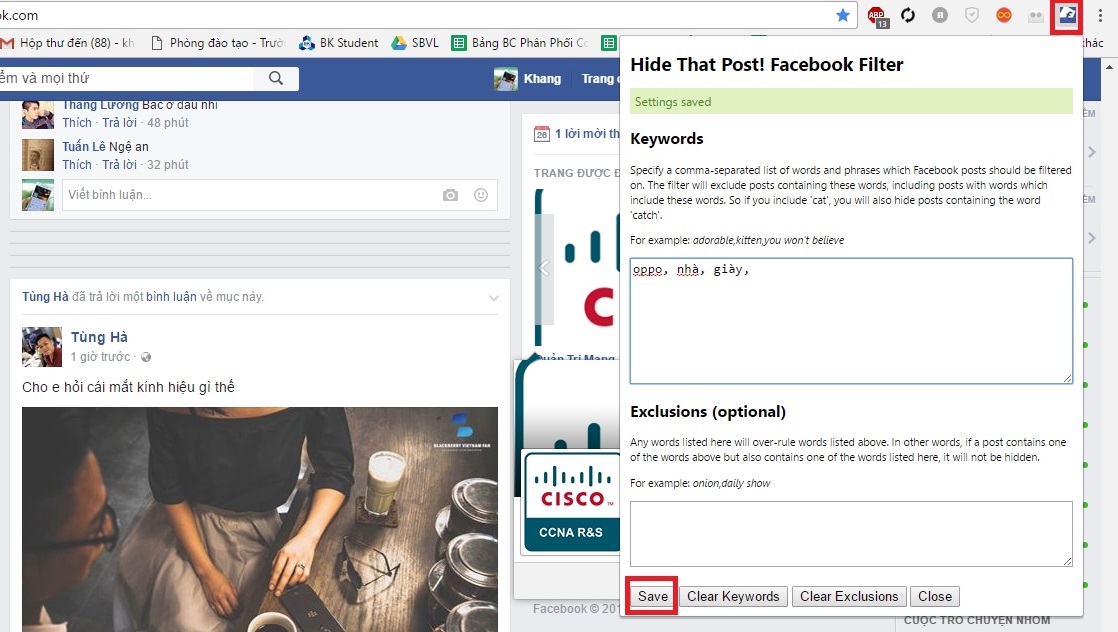
Task: Save the keyword filter settings
Action: 650,596
